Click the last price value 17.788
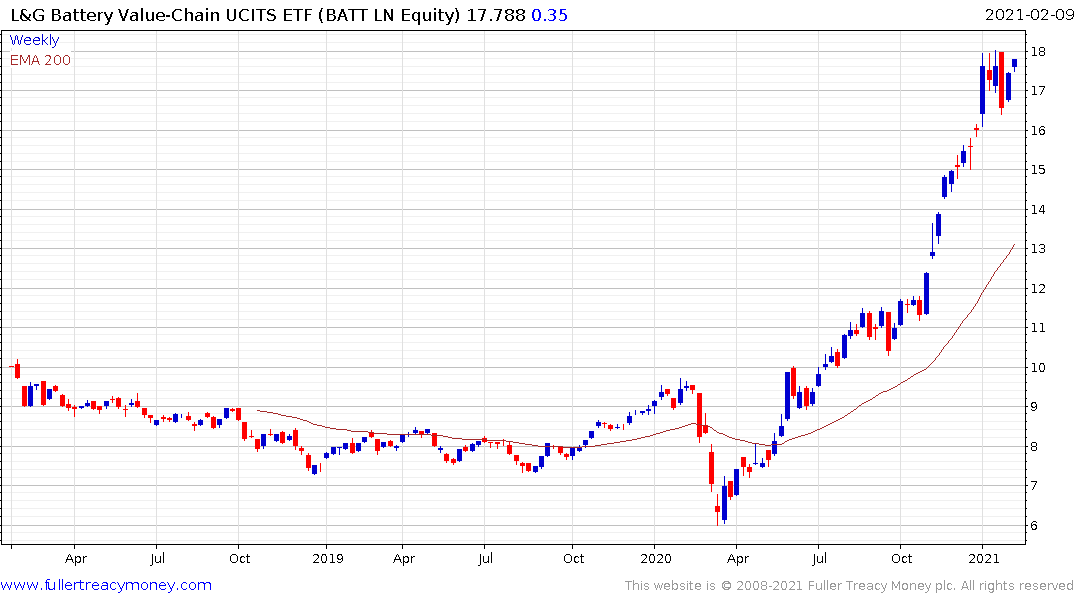 496,15
